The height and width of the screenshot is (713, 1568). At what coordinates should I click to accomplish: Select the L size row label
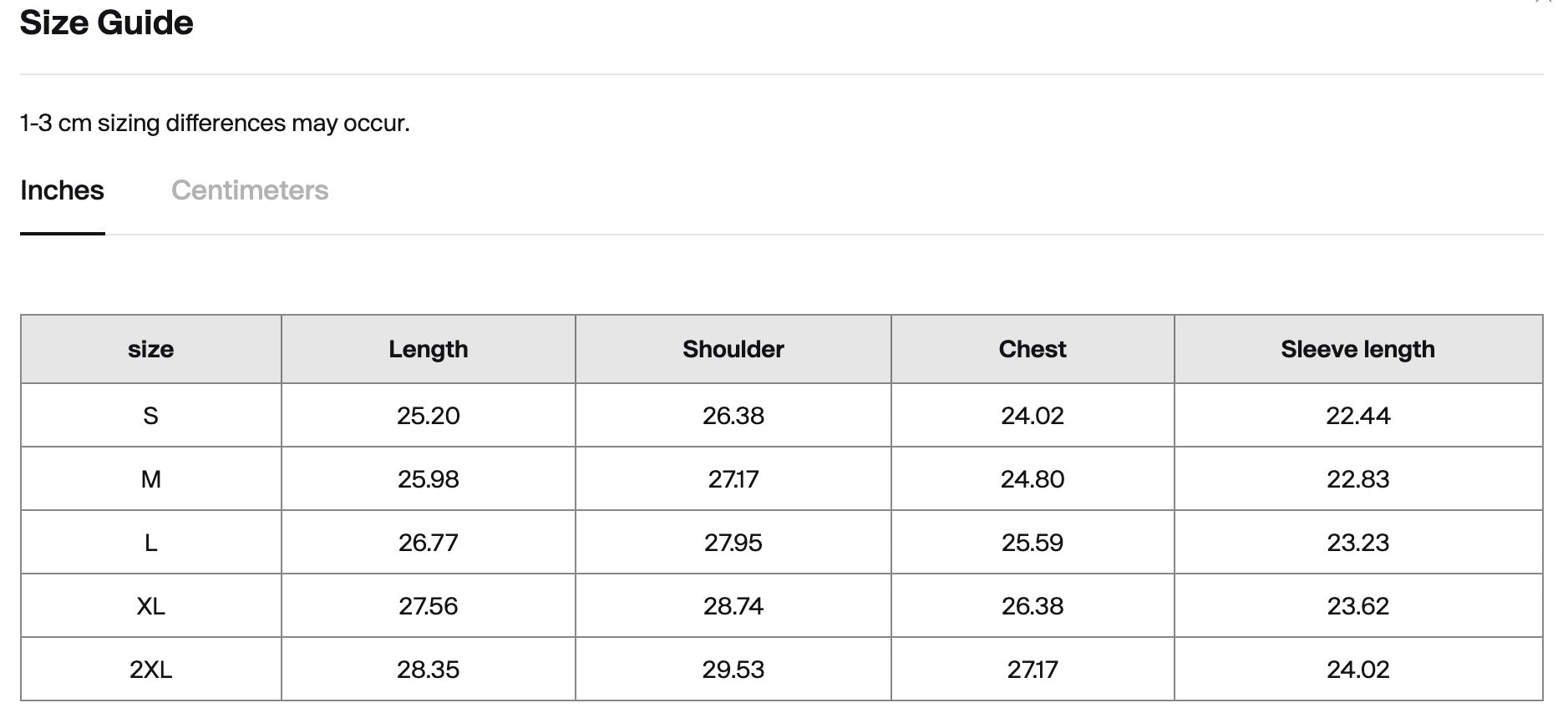(150, 543)
